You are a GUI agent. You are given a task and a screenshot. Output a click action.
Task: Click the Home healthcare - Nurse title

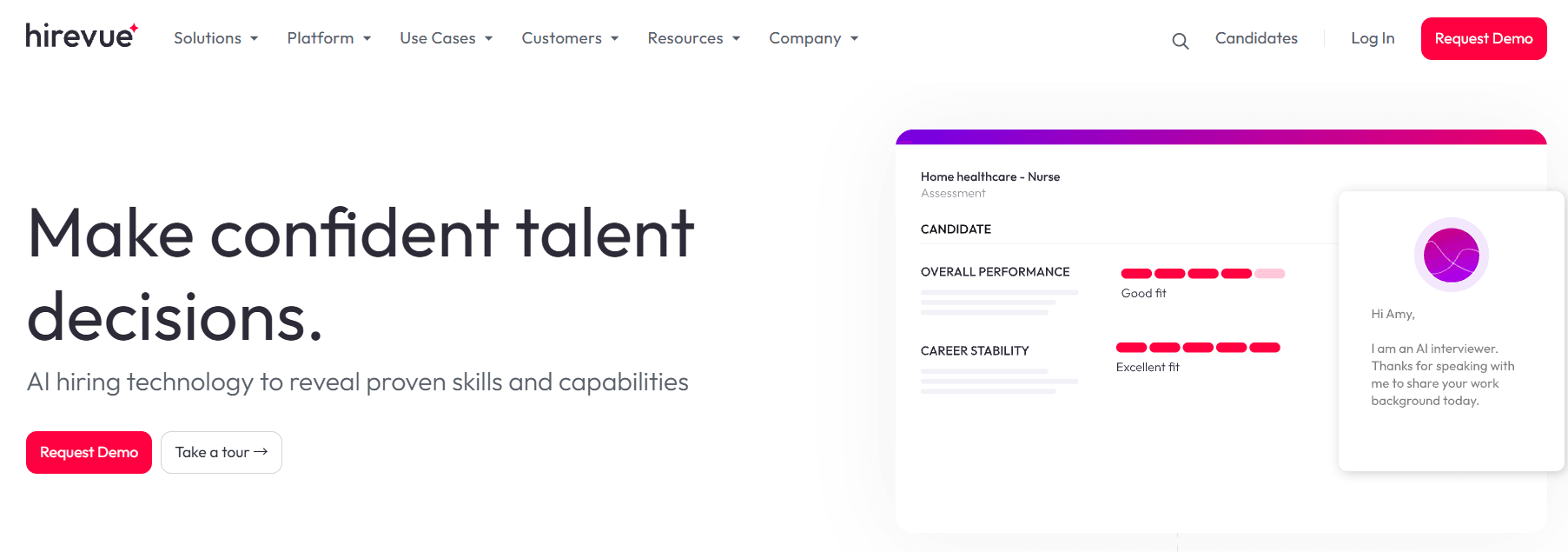990,176
